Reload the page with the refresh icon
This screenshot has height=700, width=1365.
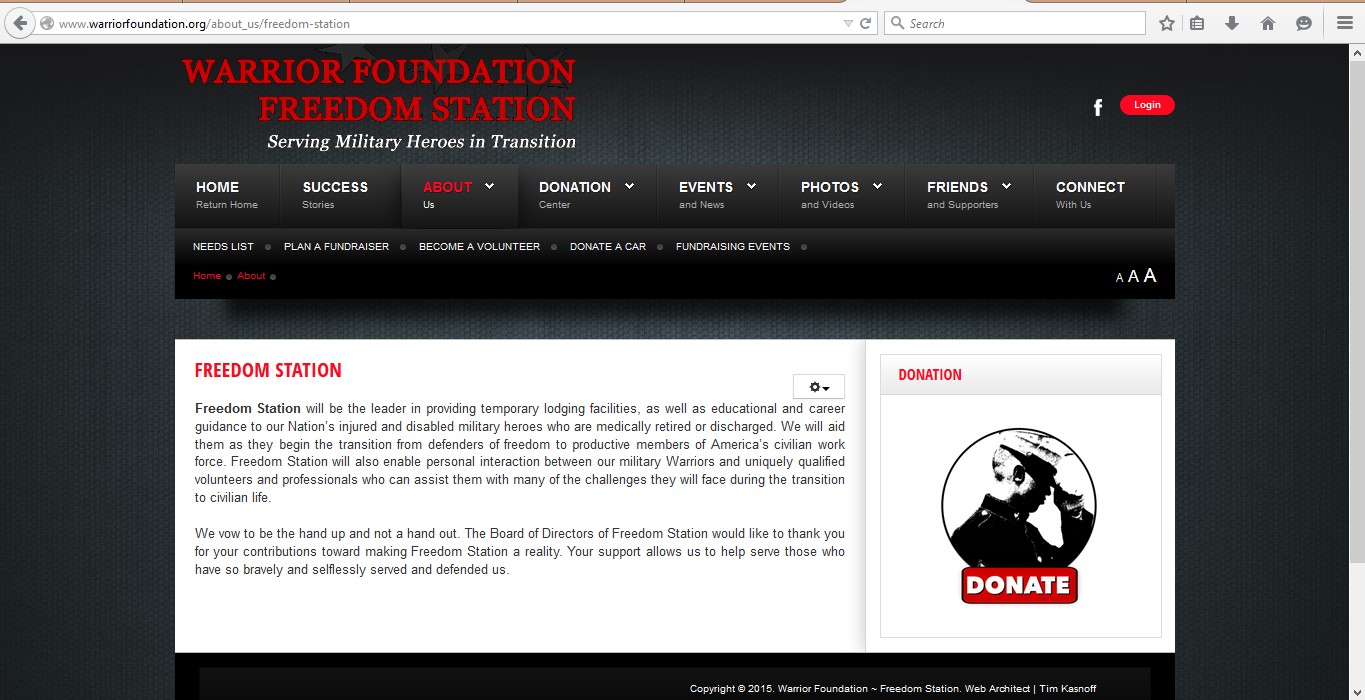tap(866, 23)
